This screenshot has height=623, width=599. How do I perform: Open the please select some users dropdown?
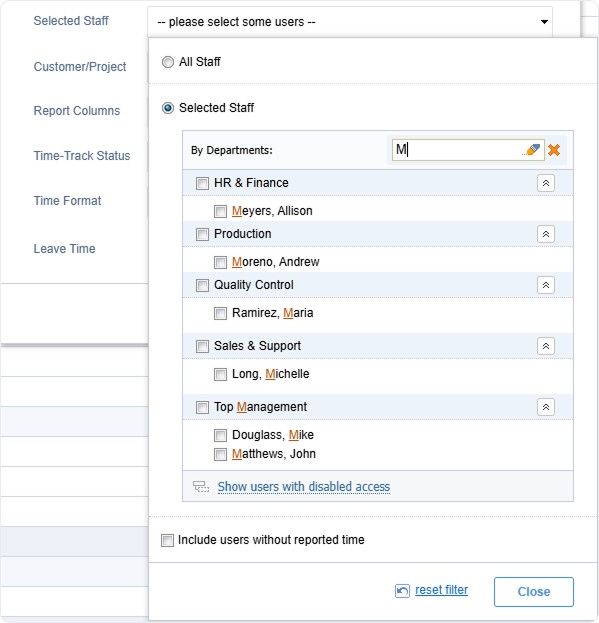pyautogui.click(x=350, y=22)
